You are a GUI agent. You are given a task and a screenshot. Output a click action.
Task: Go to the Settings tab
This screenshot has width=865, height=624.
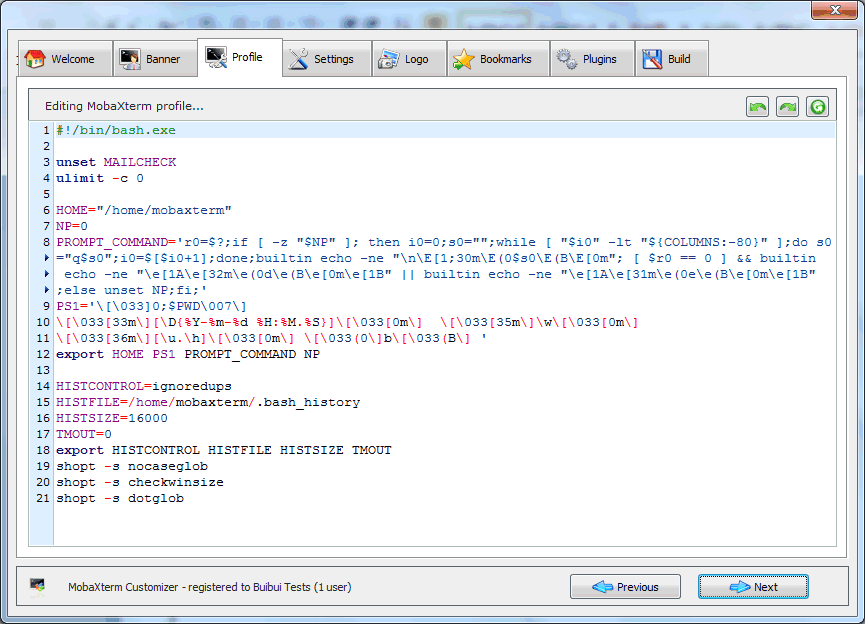pyautogui.click(x=327, y=58)
